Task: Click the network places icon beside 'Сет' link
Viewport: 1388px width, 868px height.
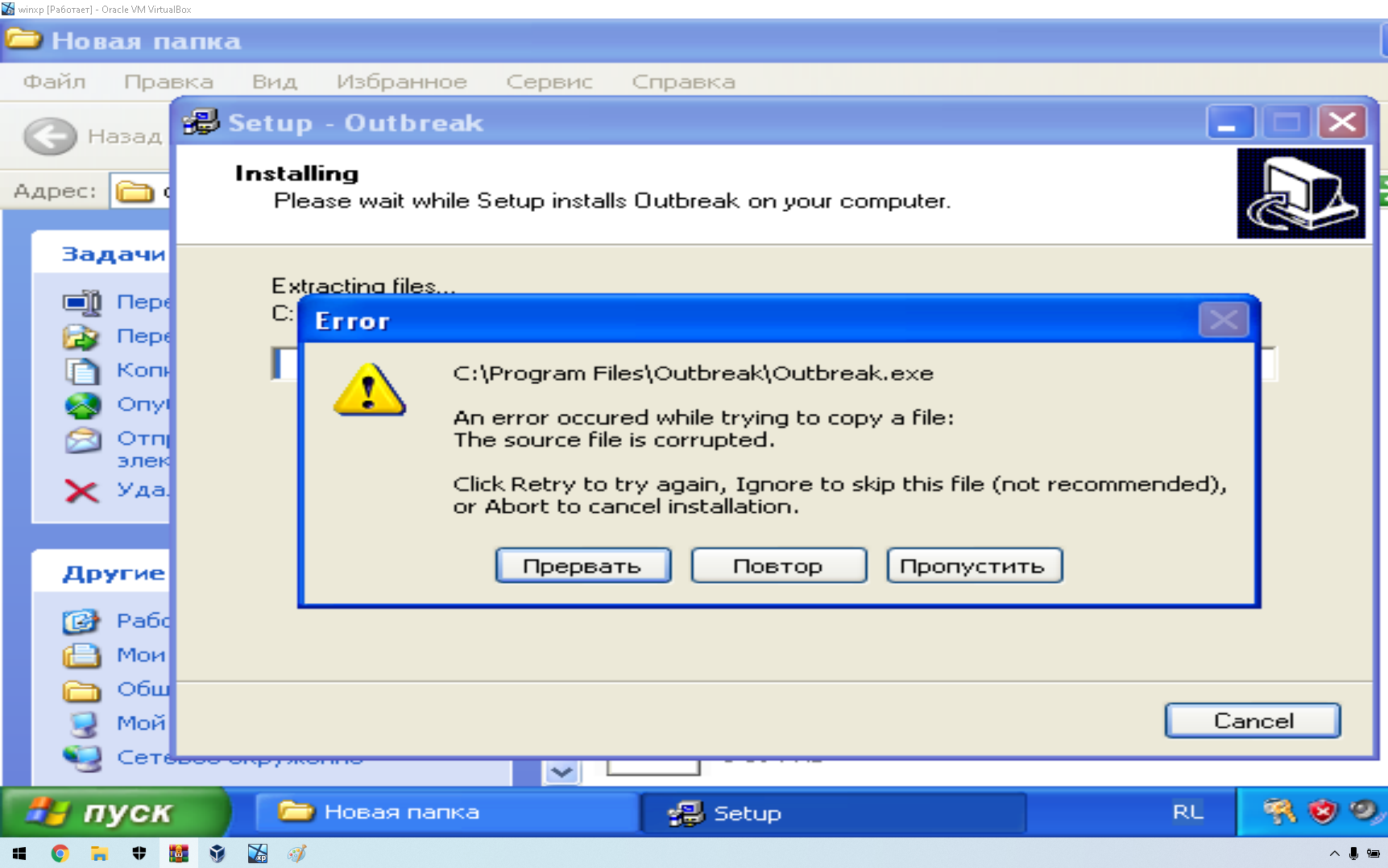Action: tap(82, 758)
